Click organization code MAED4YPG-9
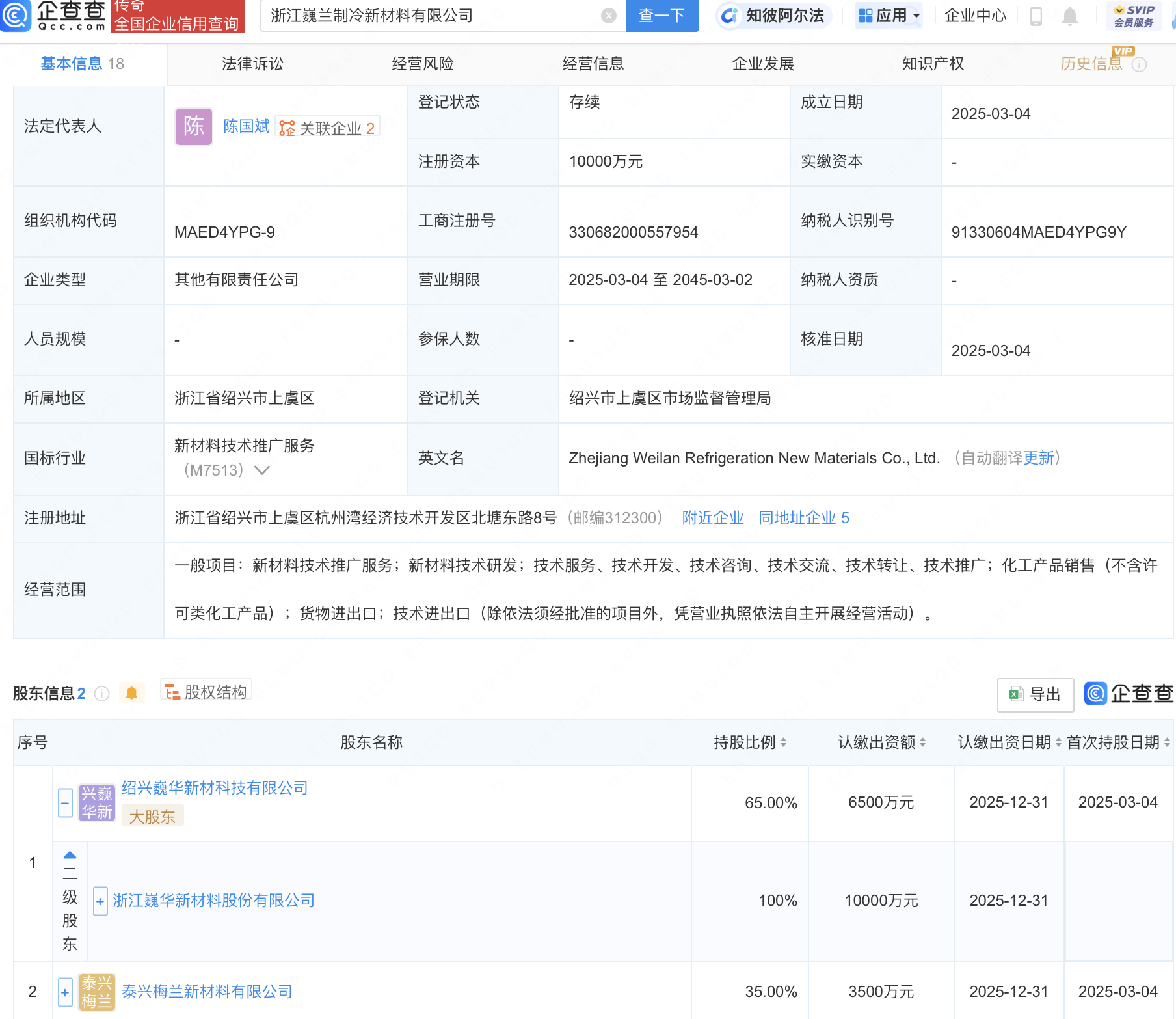This screenshot has width=1176, height=1019. pos(224,232)
